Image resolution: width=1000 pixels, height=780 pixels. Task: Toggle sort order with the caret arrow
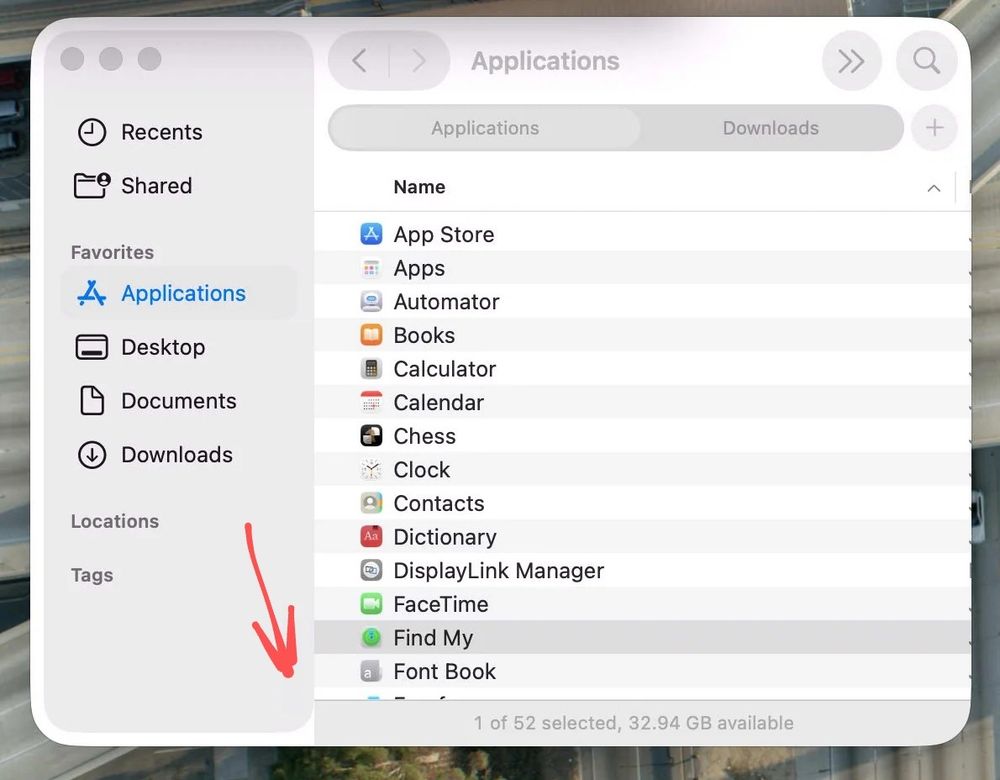pyautogui.click(x=934, y=188)
